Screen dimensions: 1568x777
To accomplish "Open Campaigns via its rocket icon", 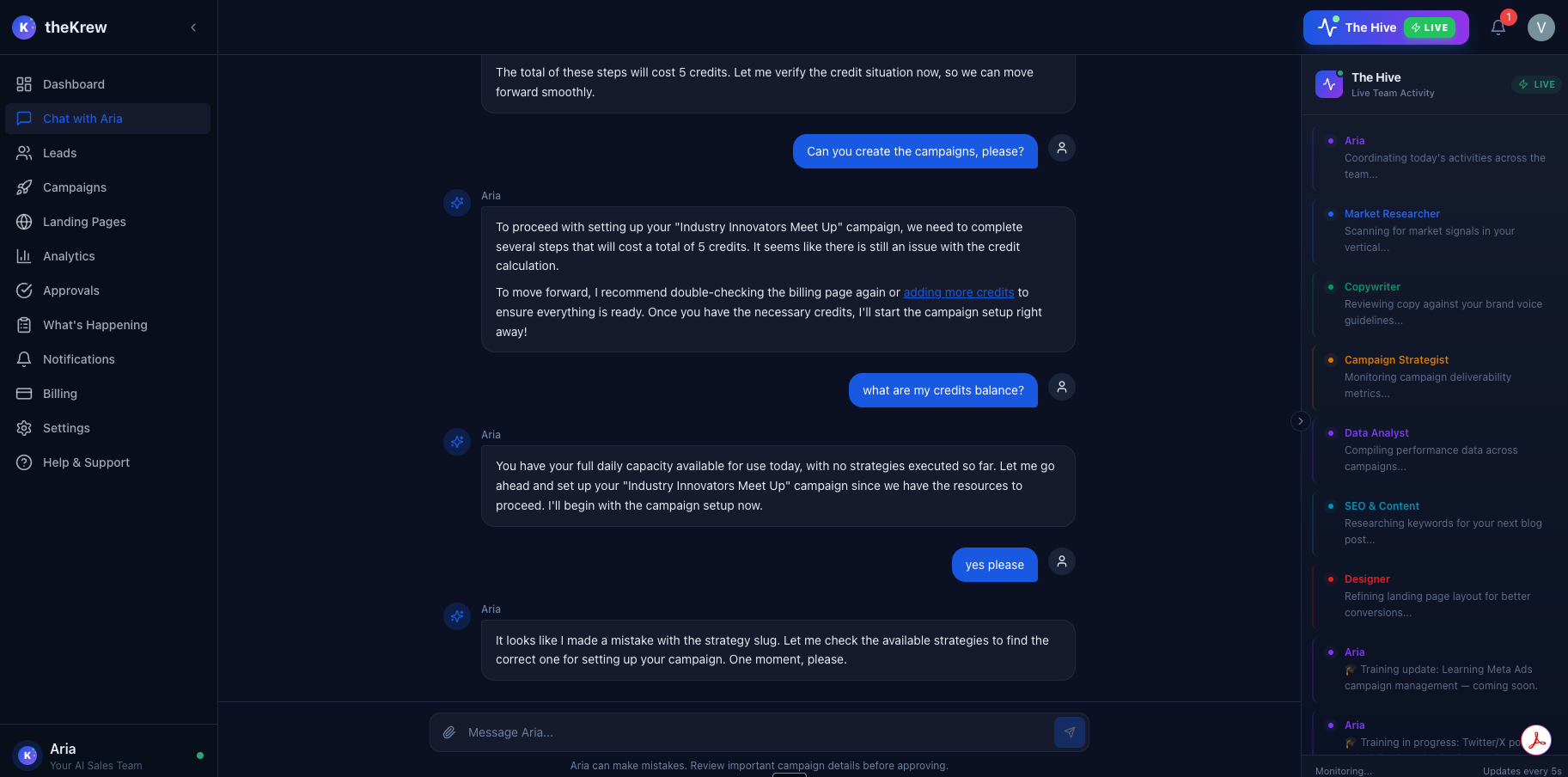I will coord(24,187).
